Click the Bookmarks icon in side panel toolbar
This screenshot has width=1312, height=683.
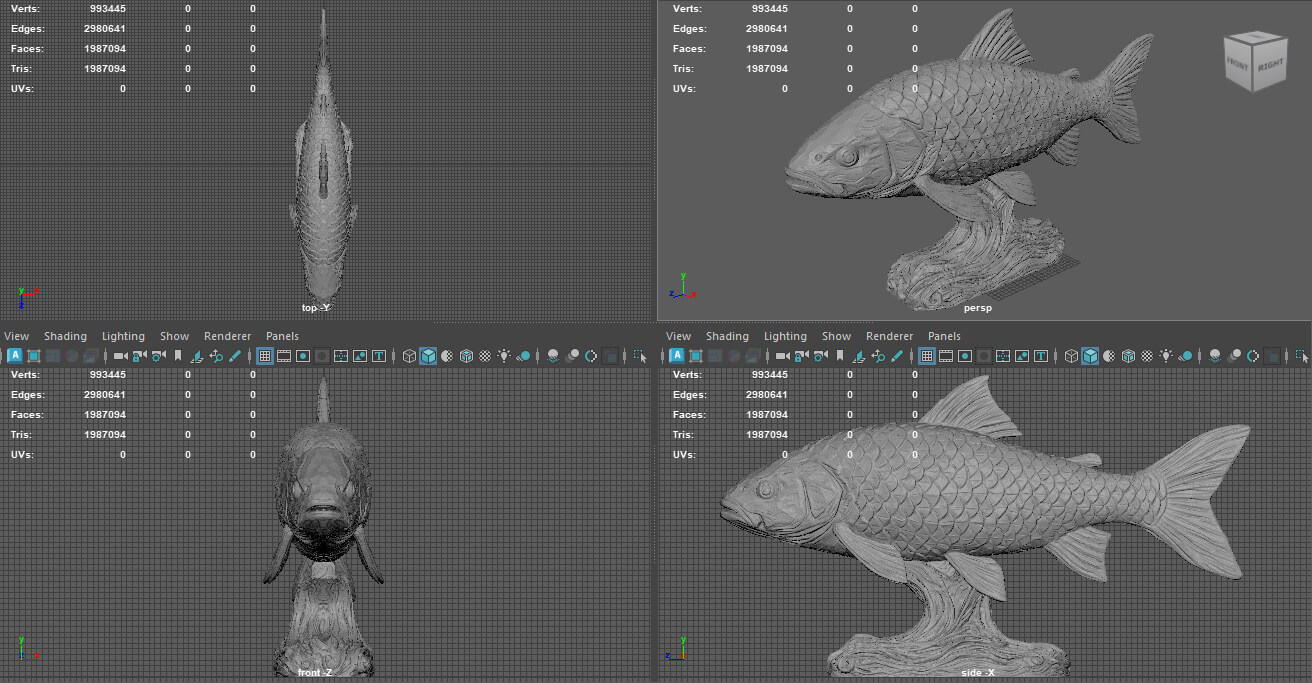coord(840,355)
